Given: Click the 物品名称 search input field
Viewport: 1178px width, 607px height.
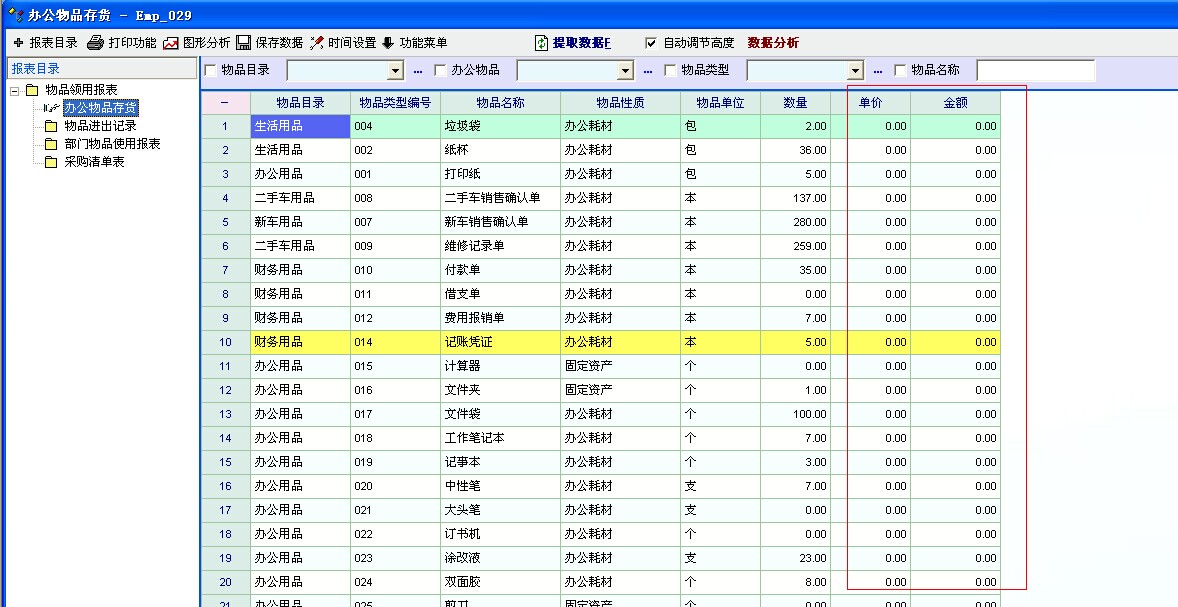Looking at the screenshot, I should [1035, 71].
